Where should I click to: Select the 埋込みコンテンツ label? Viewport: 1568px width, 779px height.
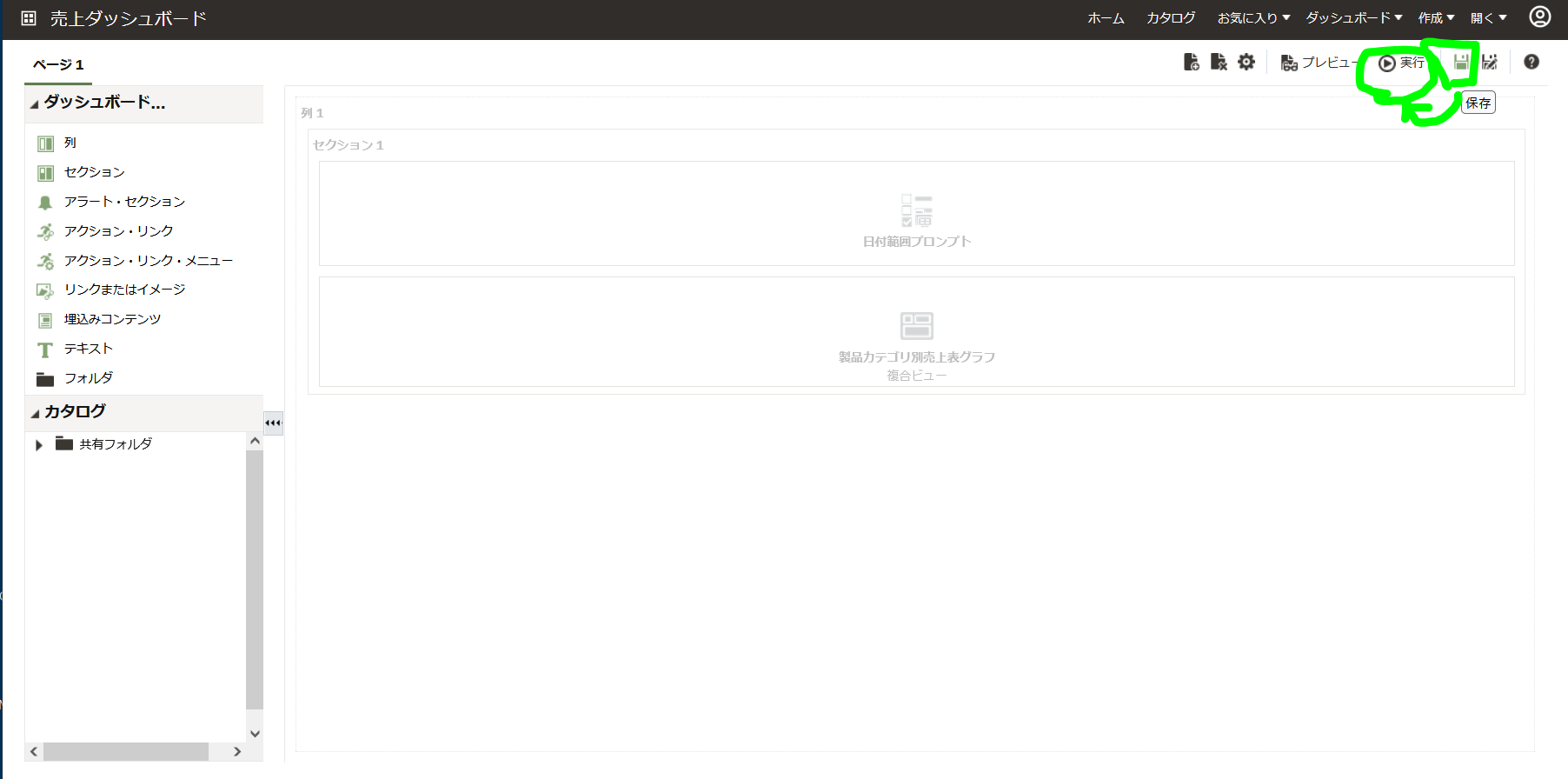(x=112, y=319)
